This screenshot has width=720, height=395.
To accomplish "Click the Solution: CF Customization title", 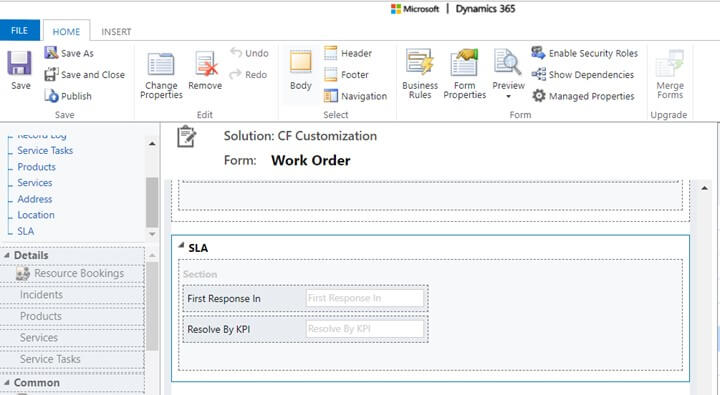I will coord(300,136).
